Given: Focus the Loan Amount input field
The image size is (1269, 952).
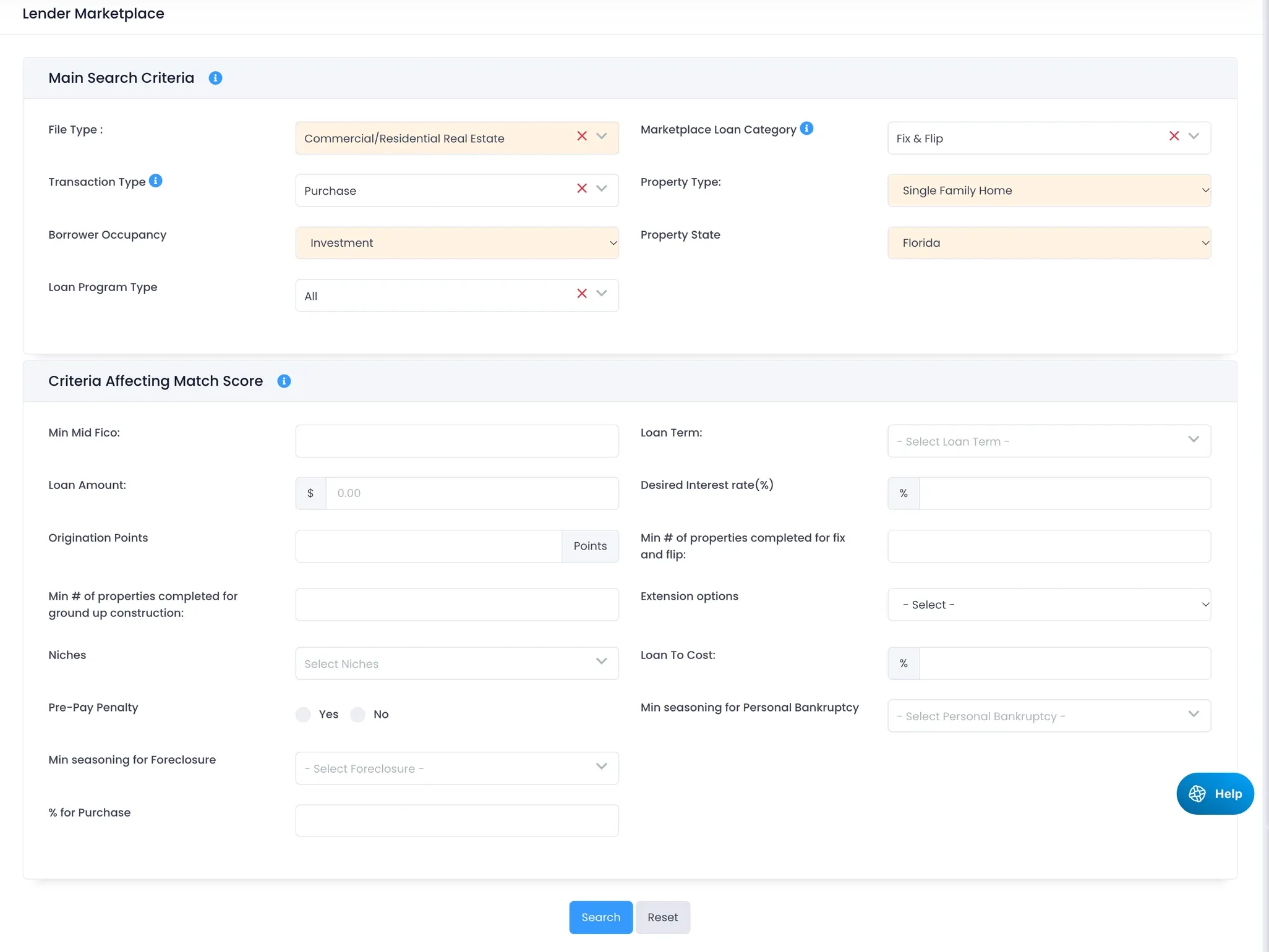Looking at the screenshot, I should [x=472, y=493].
